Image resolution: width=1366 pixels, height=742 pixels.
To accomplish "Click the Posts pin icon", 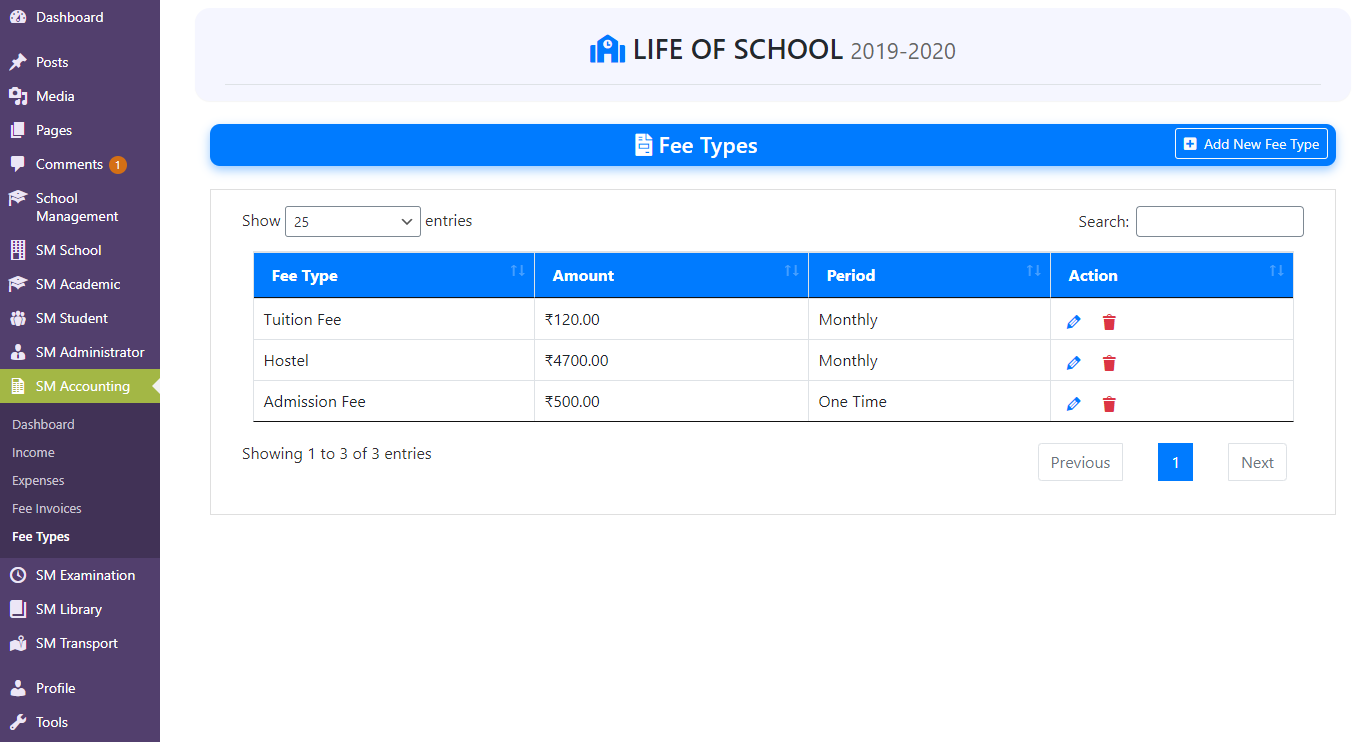I will 18,62.
